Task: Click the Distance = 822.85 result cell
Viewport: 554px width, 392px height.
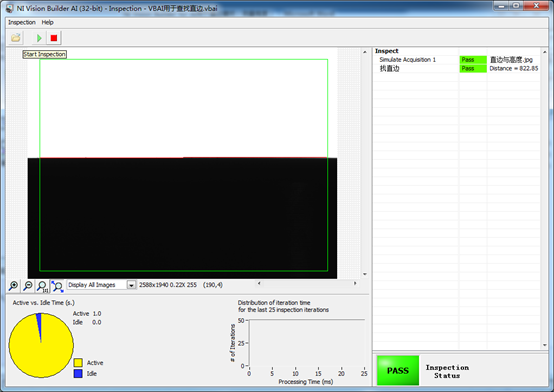Action: pyautogui.click(x=513, y=69)
